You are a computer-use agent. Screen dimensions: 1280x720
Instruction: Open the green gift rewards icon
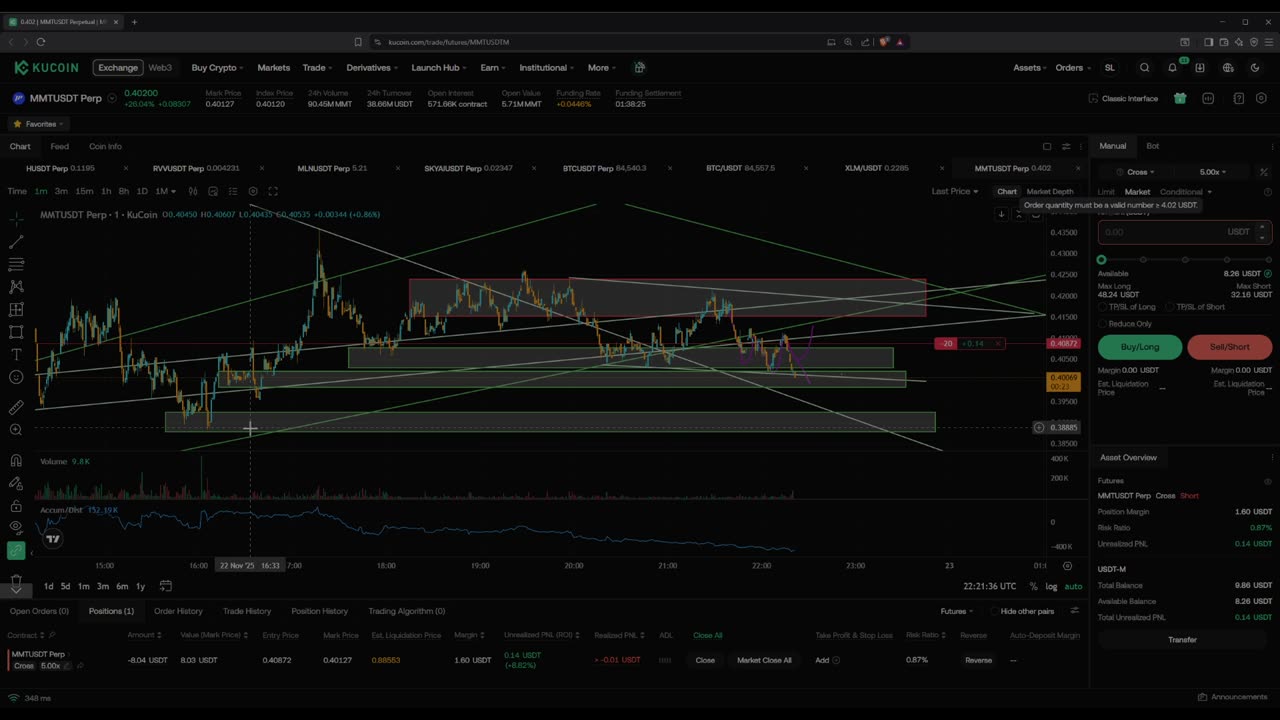(x=1180, y=98)
